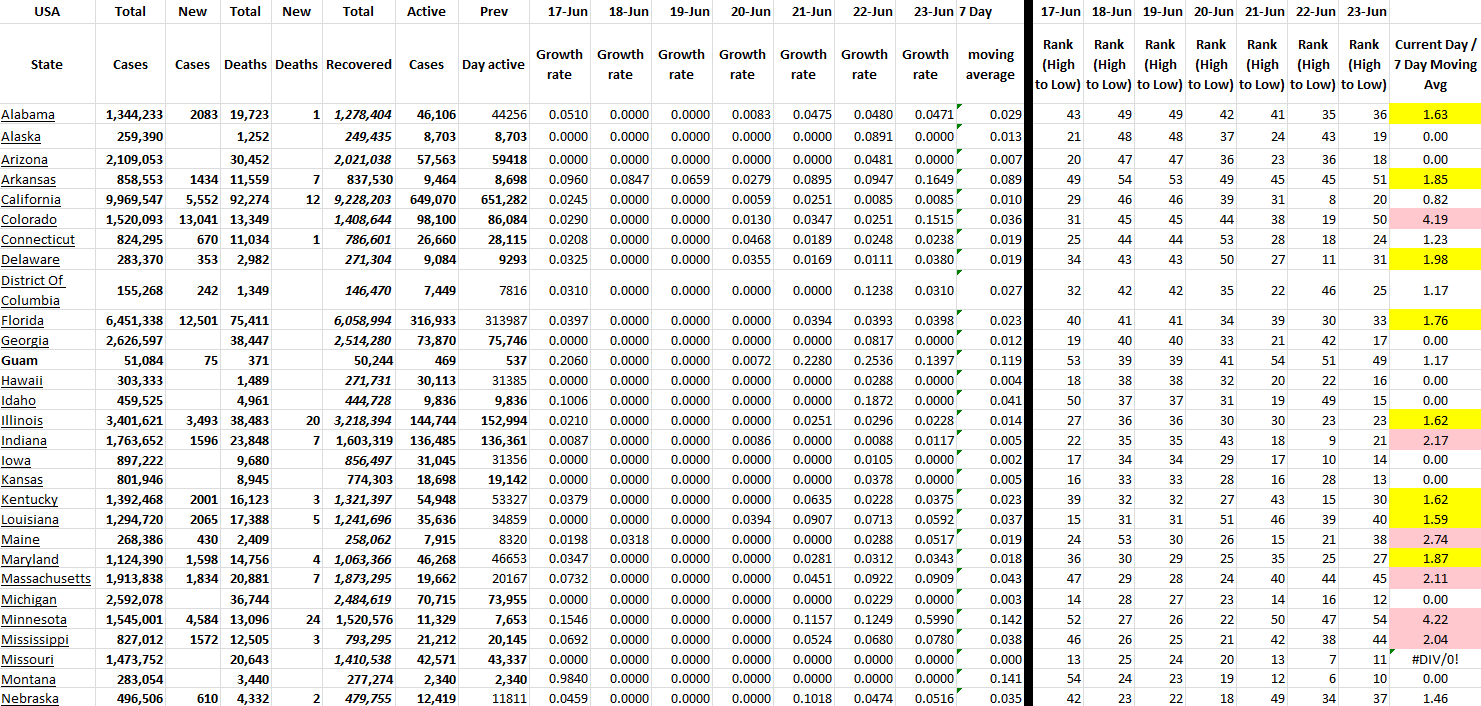Follow the Florida hyperlink
Viewport: 1481px width, 706px height.
click(x=22, y=321)
